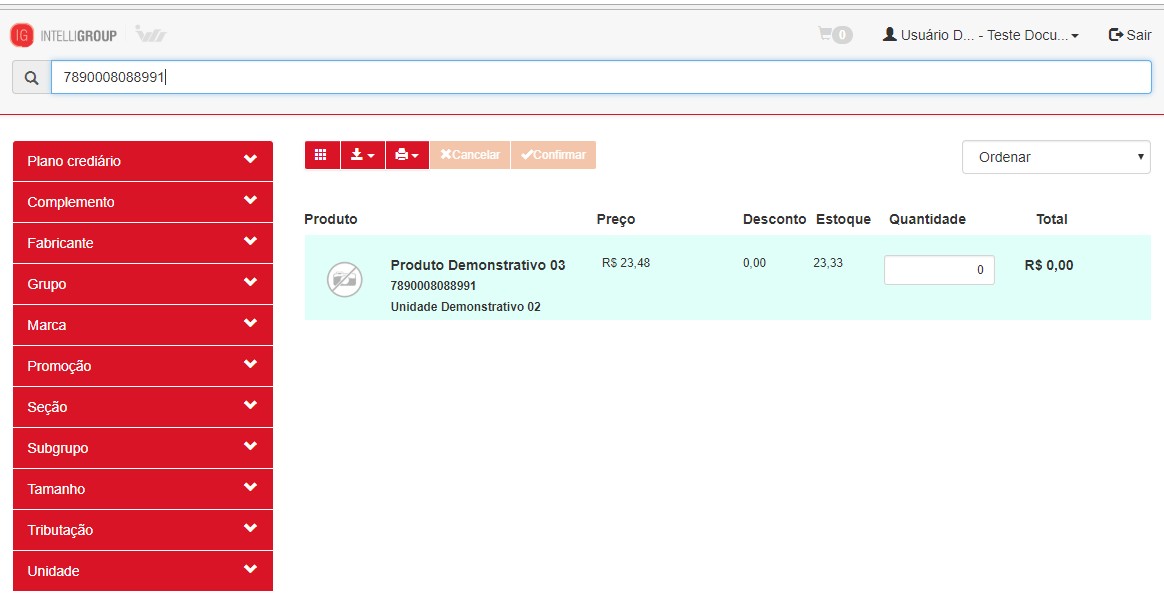Click the search magnifier icon
This screenshot has height=601, width=1164.
31,78
